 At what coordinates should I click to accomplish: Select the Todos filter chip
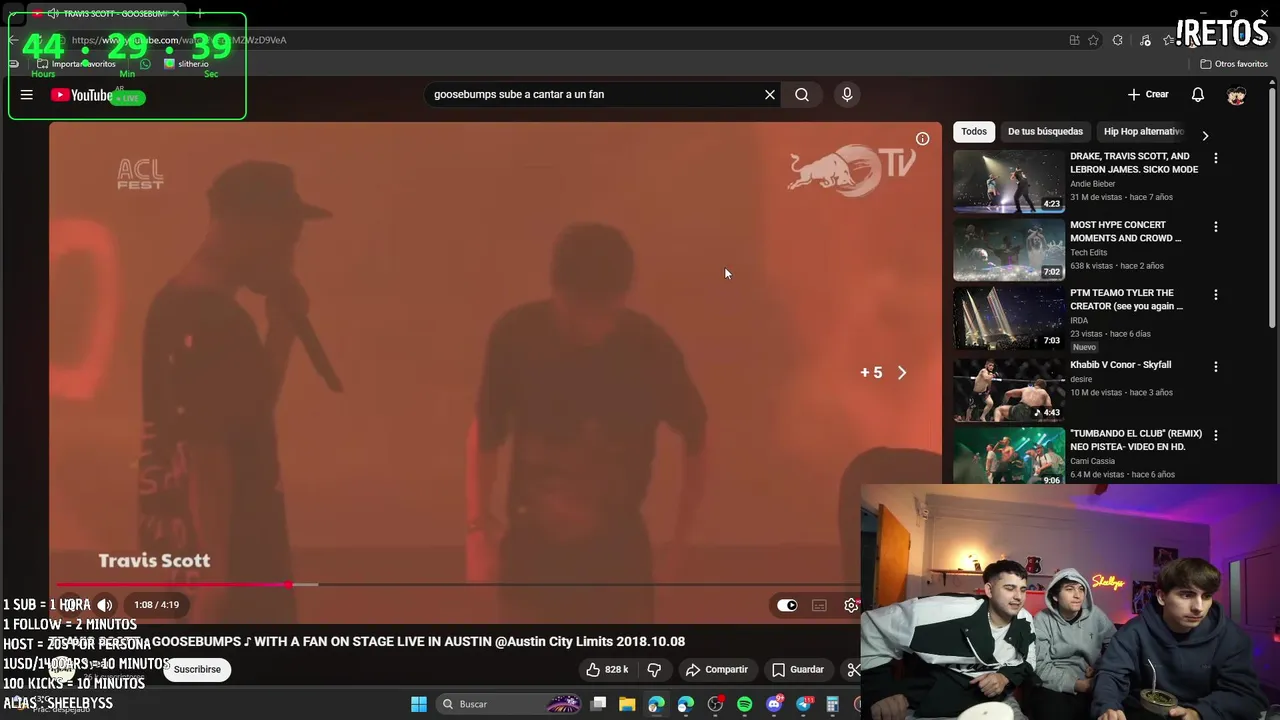click(x=974, y=132)
